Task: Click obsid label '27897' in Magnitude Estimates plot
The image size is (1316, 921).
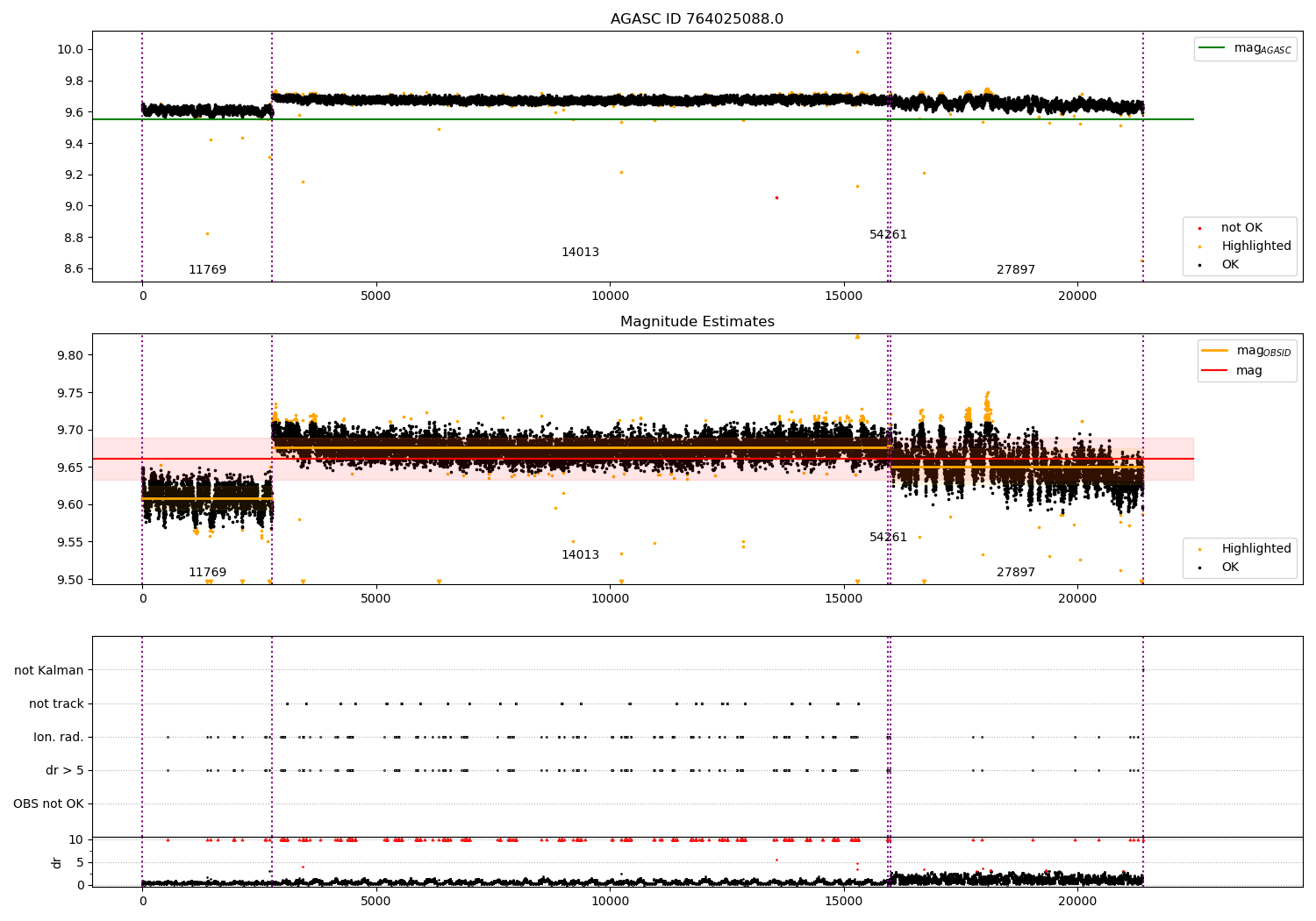Action: [1016, 573]
